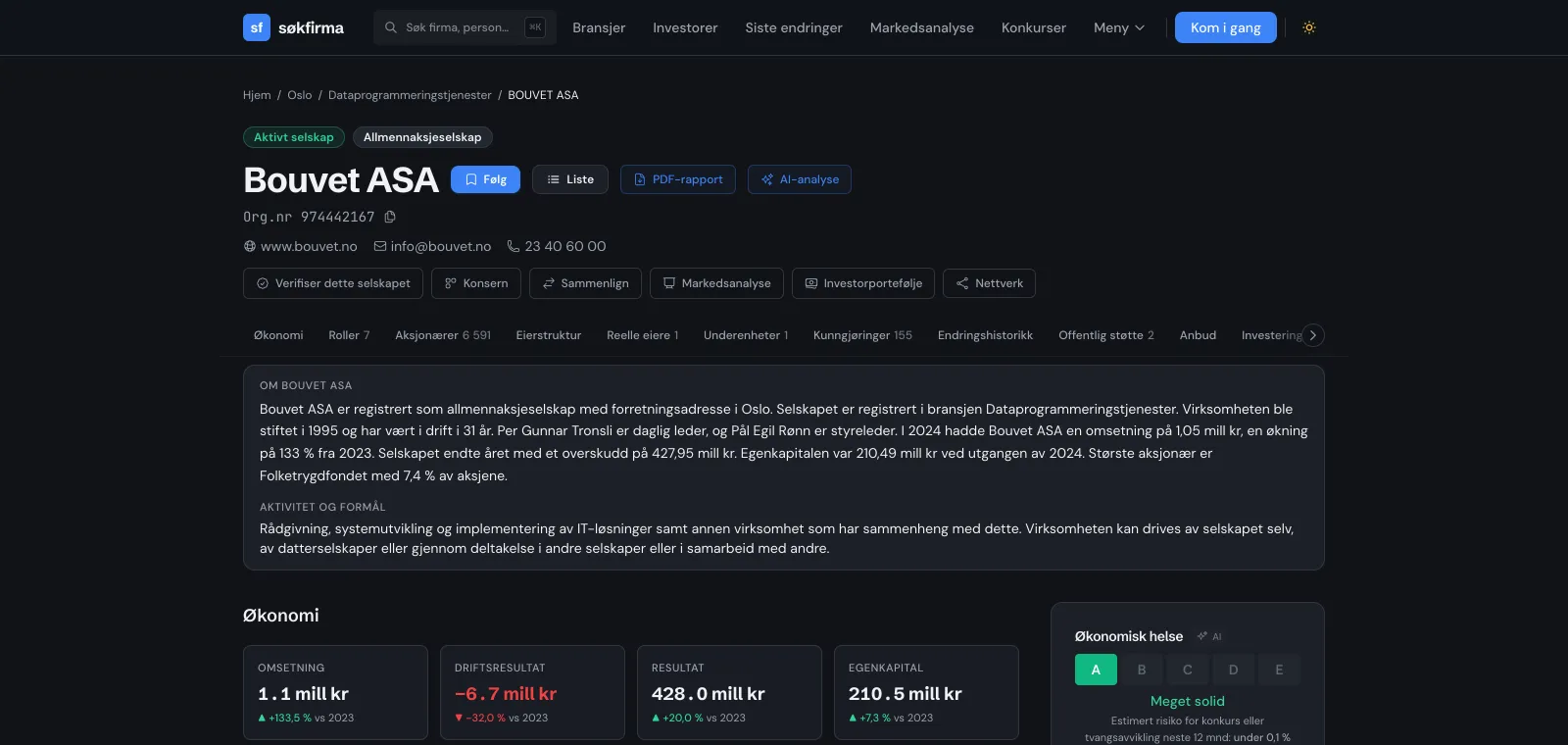Image resolution: width=1568 pixels, height=745 pixels.
Task: Go to Hjem breadcrumb
Action: coord(257,95)
